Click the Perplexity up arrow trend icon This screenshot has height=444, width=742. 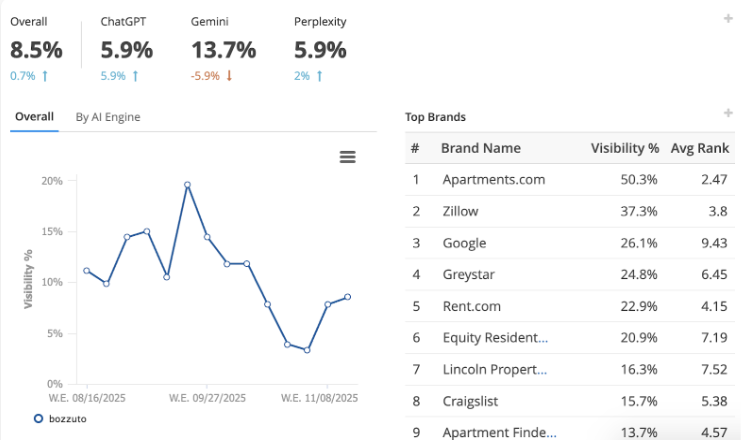tap(319, 76)
